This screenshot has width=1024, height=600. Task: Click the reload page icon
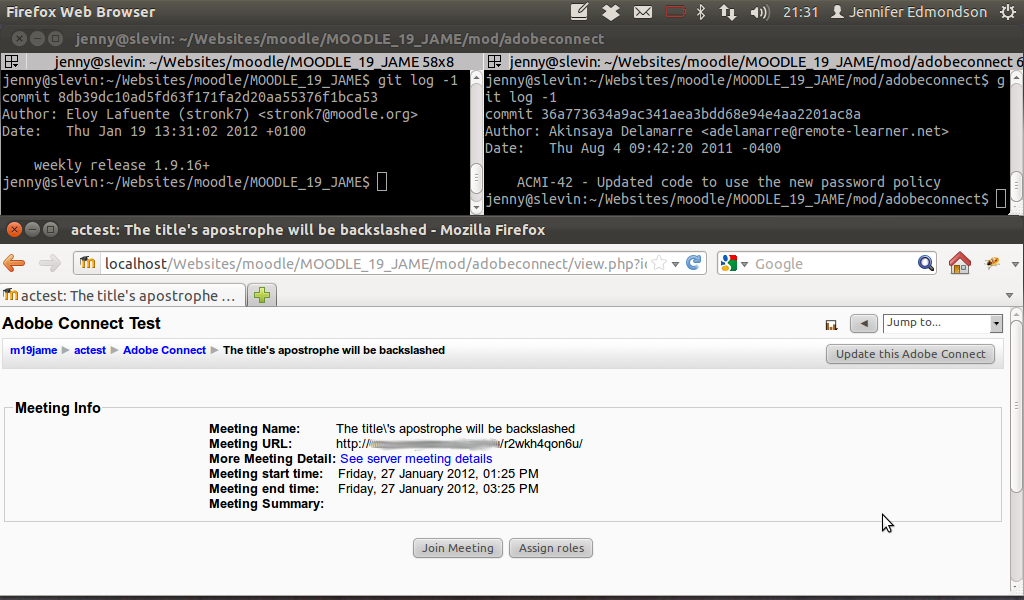693,263
